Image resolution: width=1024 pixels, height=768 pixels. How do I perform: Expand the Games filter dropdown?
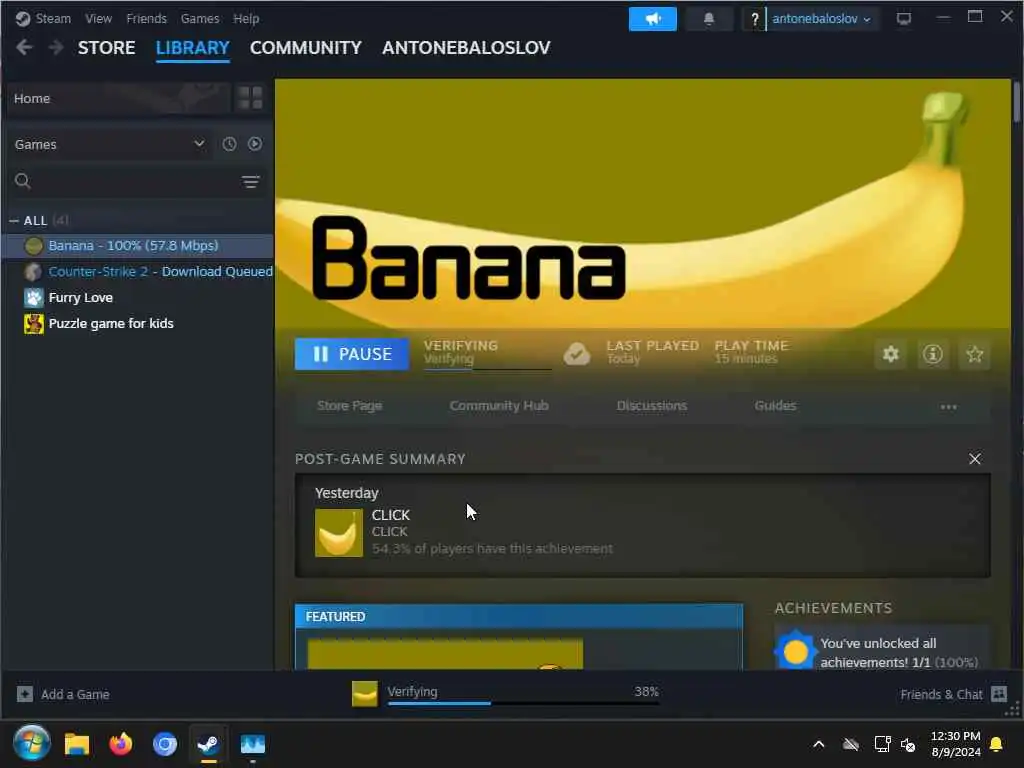click(x=110, y=144)
